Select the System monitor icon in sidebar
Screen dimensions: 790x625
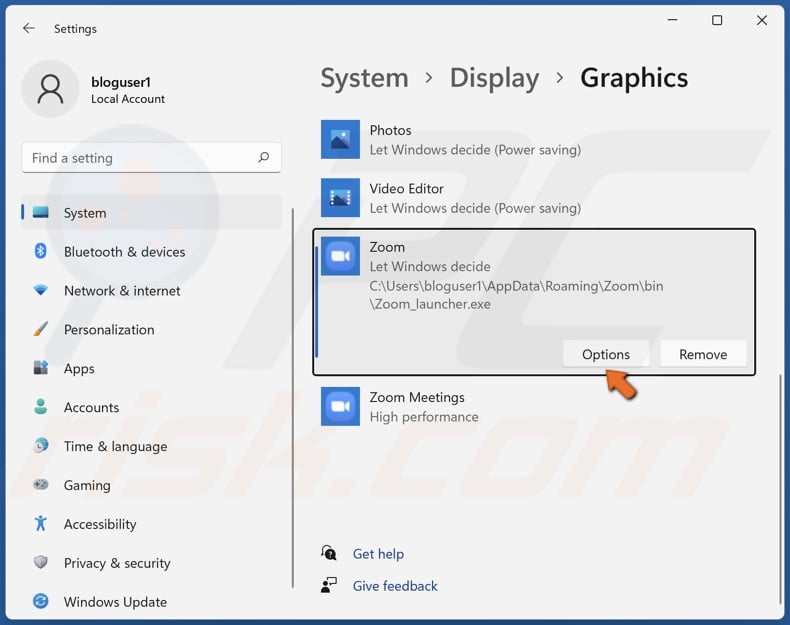click(x=41, y=213)
